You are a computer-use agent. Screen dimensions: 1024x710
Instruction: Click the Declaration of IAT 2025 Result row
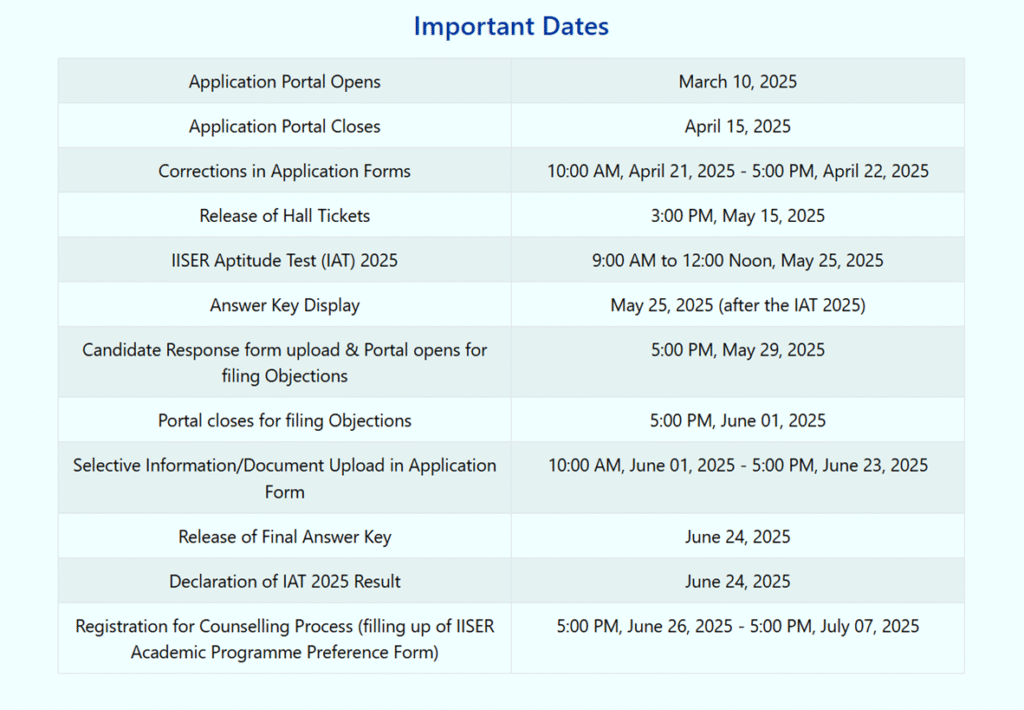(x=285, y=582)
